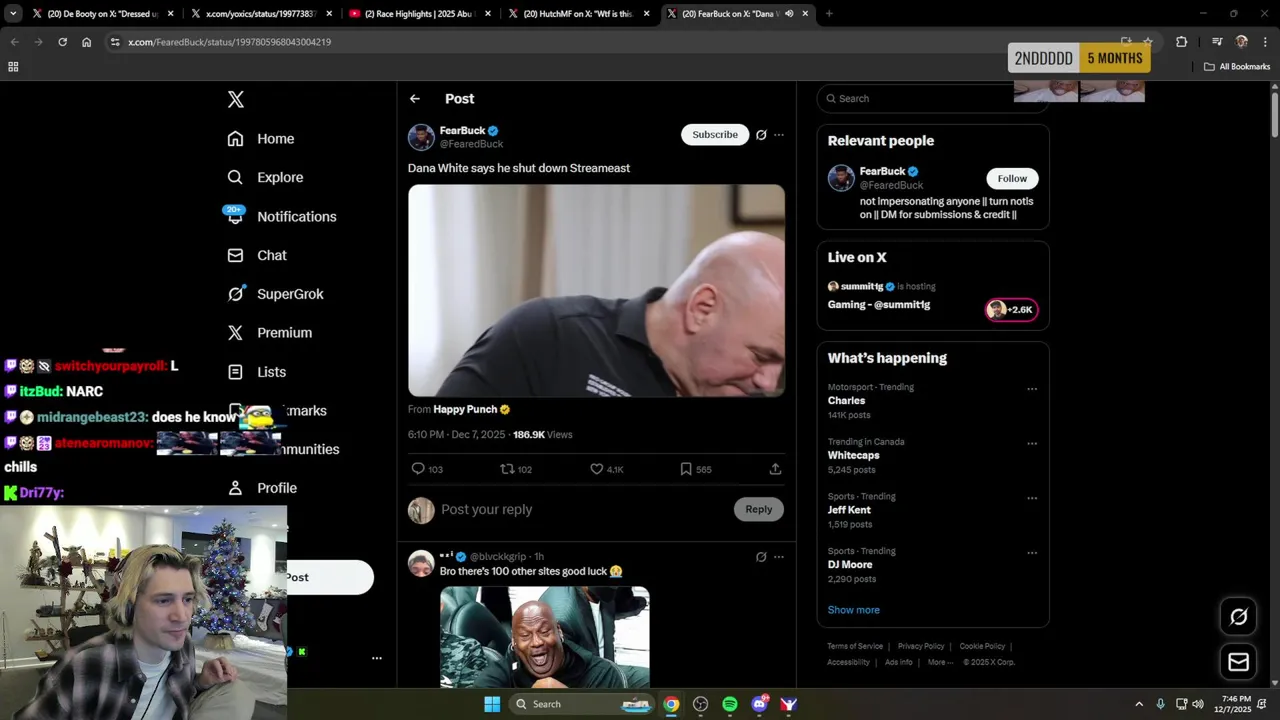Open the browser extensions menu
The height and width of the screenshot is (720, 1280).
pos(1182,42)
